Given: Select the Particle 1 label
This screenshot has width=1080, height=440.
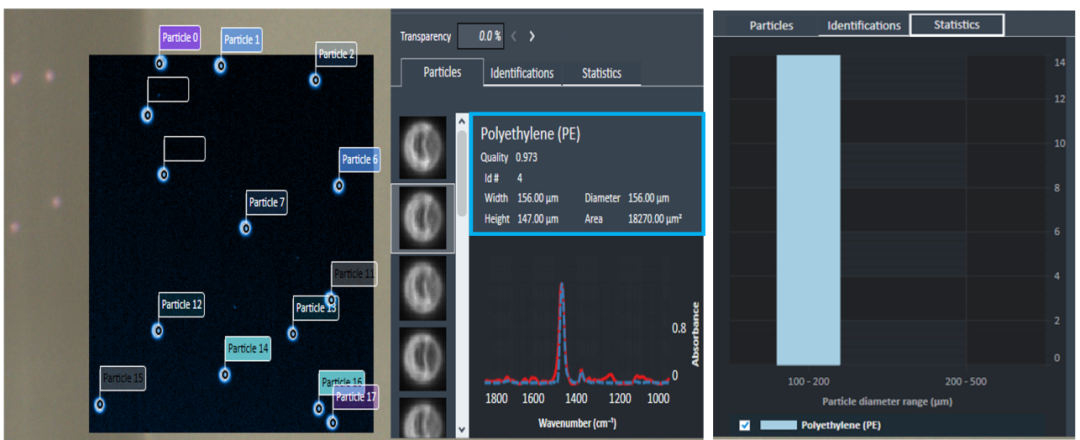Looking at the screenshot, I should coord(241,41).
